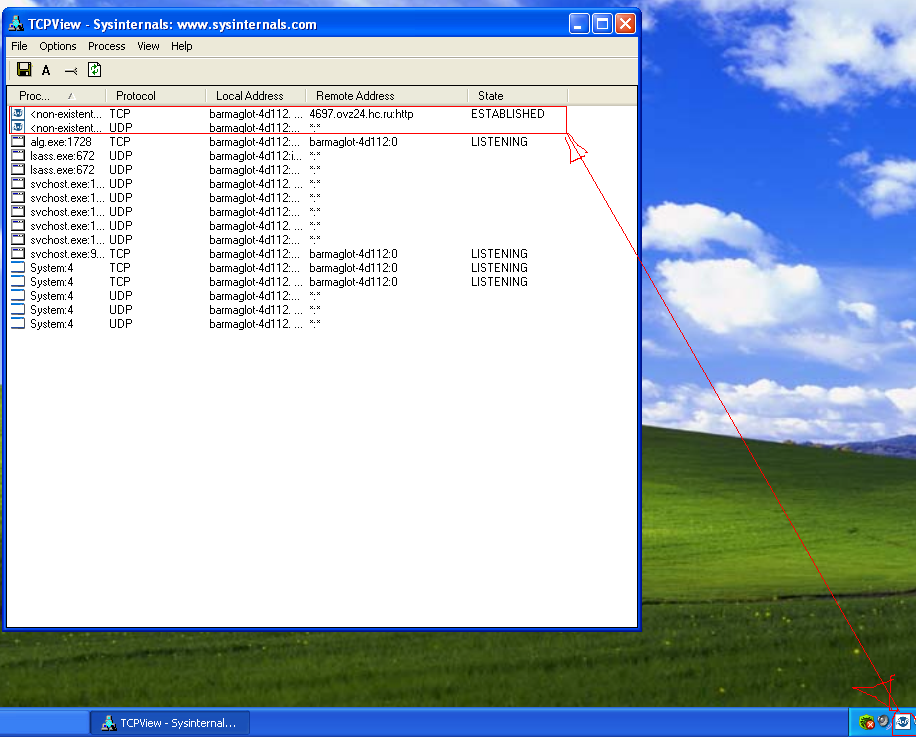The width and height of the screenshot is (916, 737).
Task: Open the Options menu
Action: tap(58, 46)
